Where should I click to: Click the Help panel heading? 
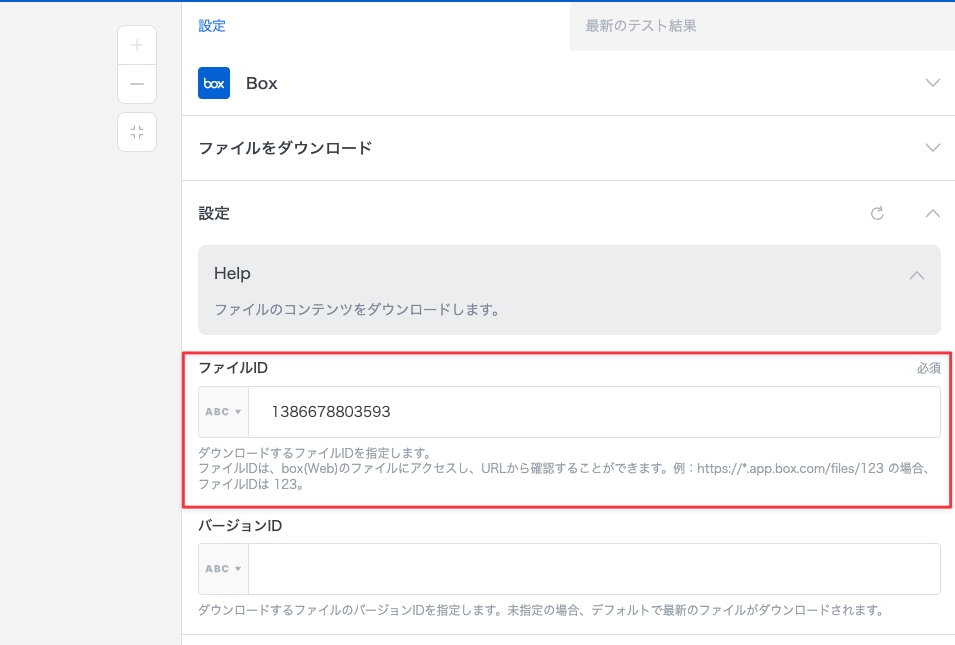(x=232, y=274)
